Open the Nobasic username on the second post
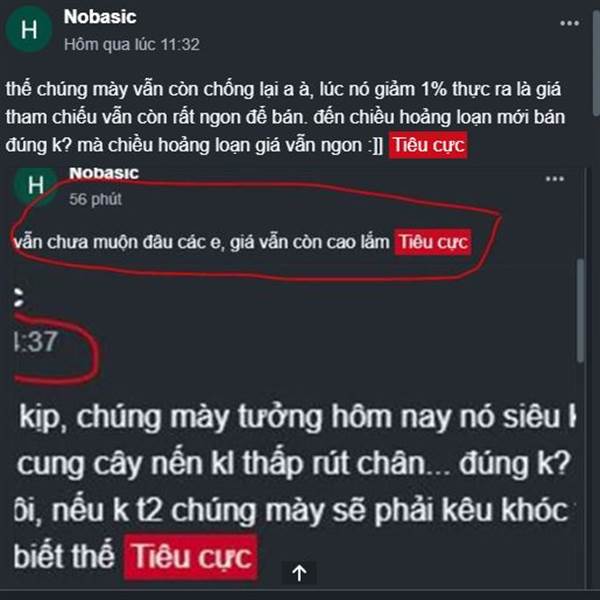The image size is (600, 600). [104, 173]
